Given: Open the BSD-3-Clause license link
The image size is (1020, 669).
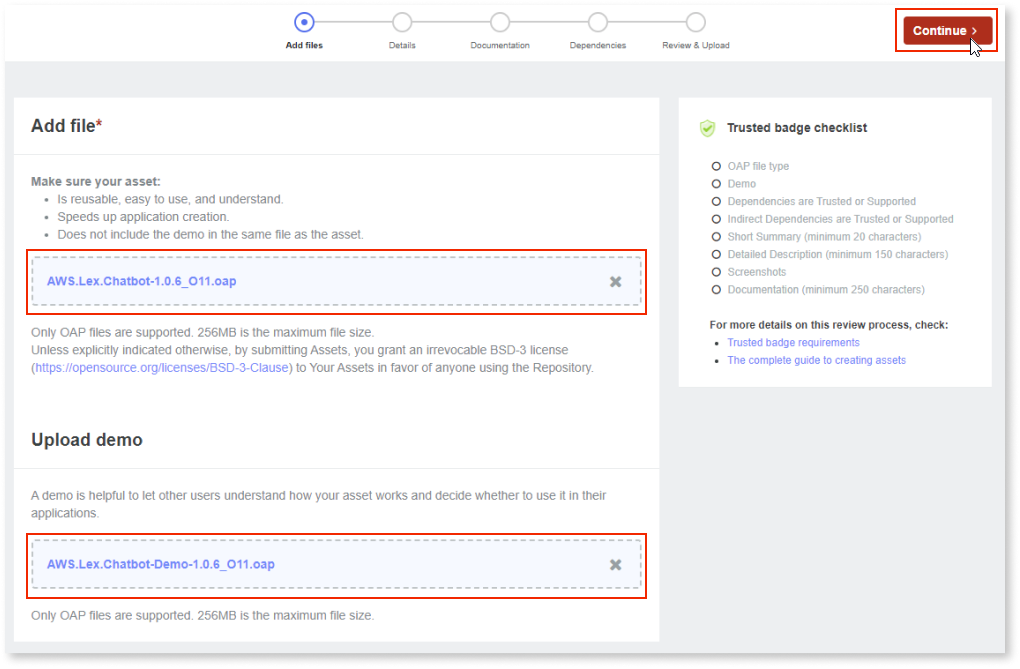Looking at the screenshot, I should click(162, 368).
